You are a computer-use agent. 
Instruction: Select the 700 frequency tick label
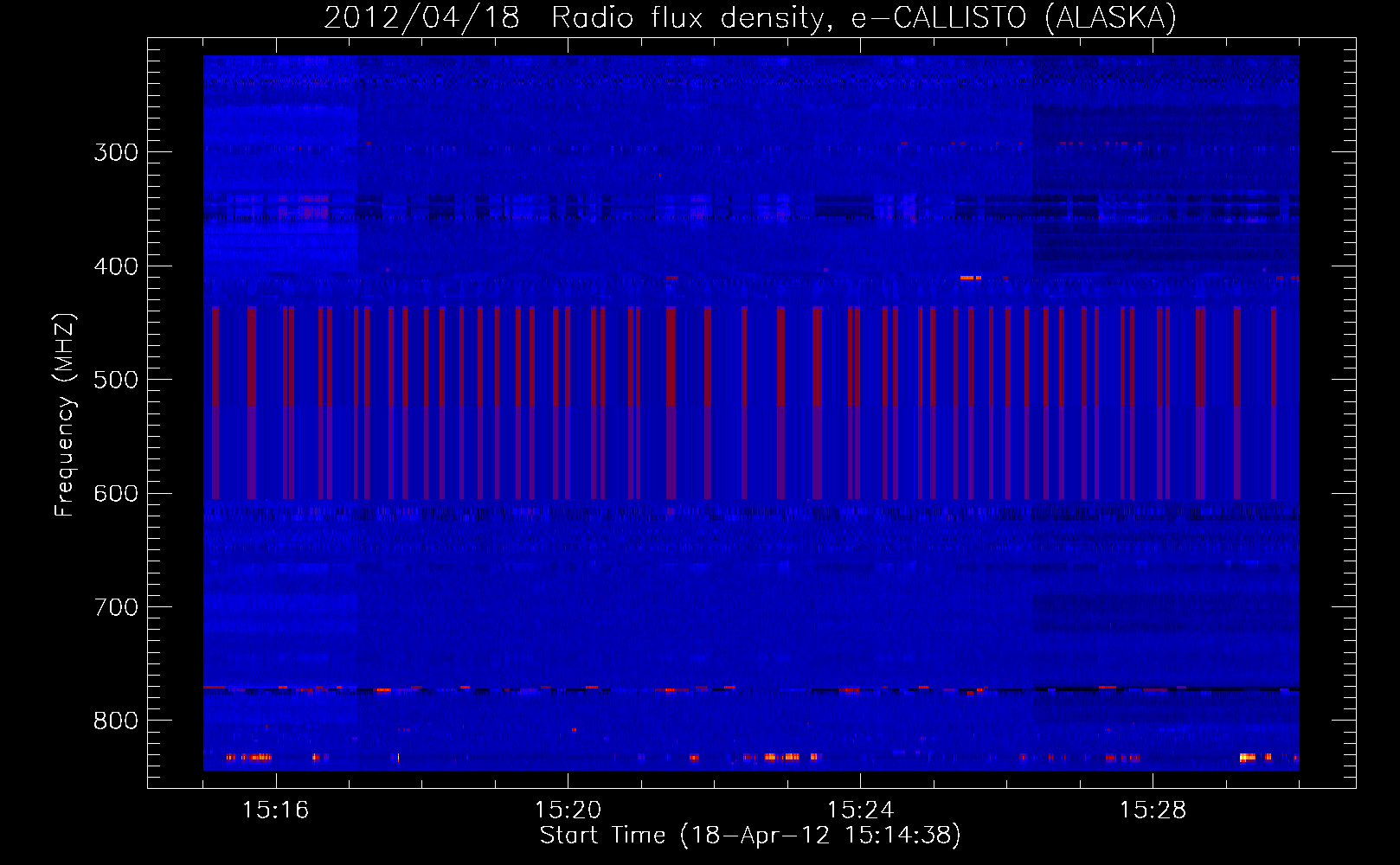tap(116, 607)
